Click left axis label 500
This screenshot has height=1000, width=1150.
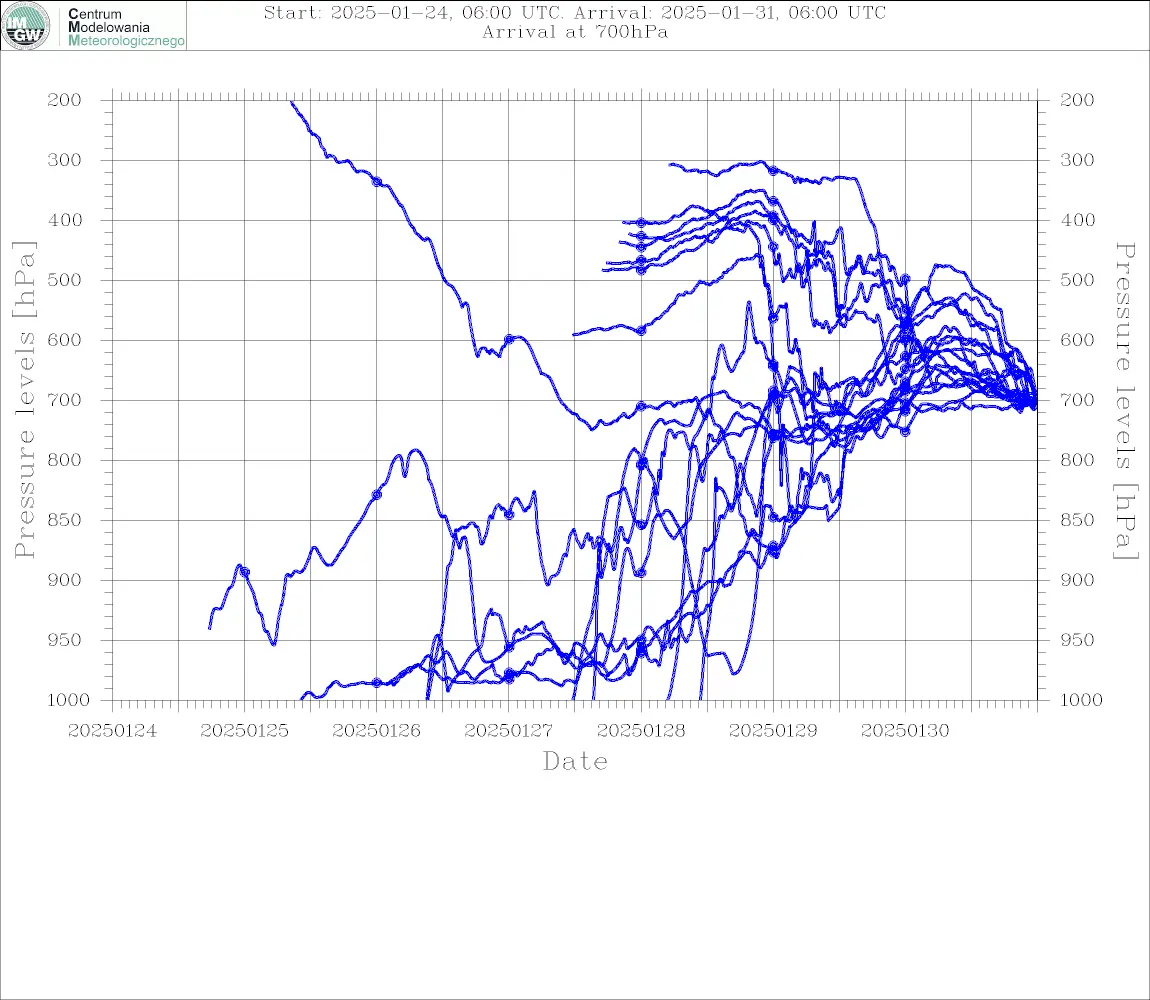click(65, 280)
